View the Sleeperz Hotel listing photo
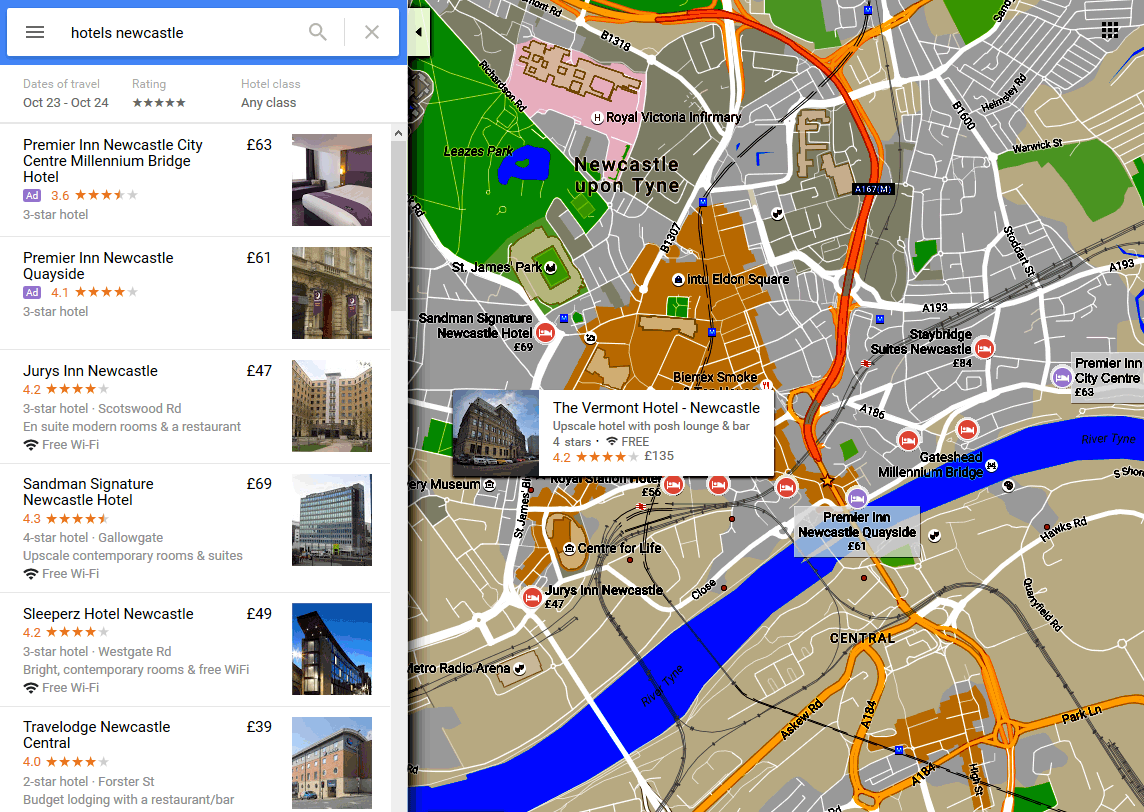 click(x=332, y=649)
